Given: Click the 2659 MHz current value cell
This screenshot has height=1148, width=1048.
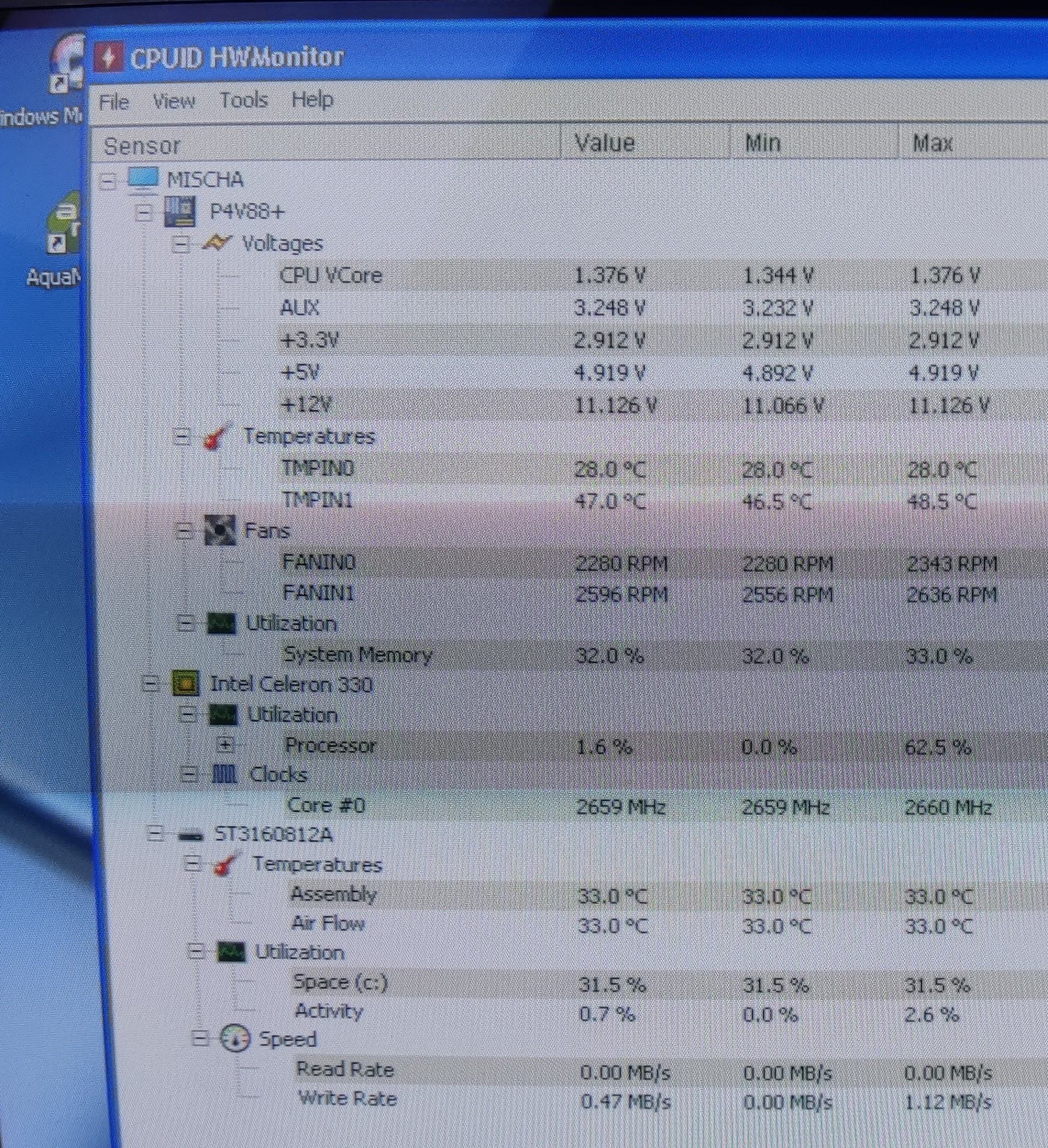Looking at the screenshot, I should (x=620, y=807).
